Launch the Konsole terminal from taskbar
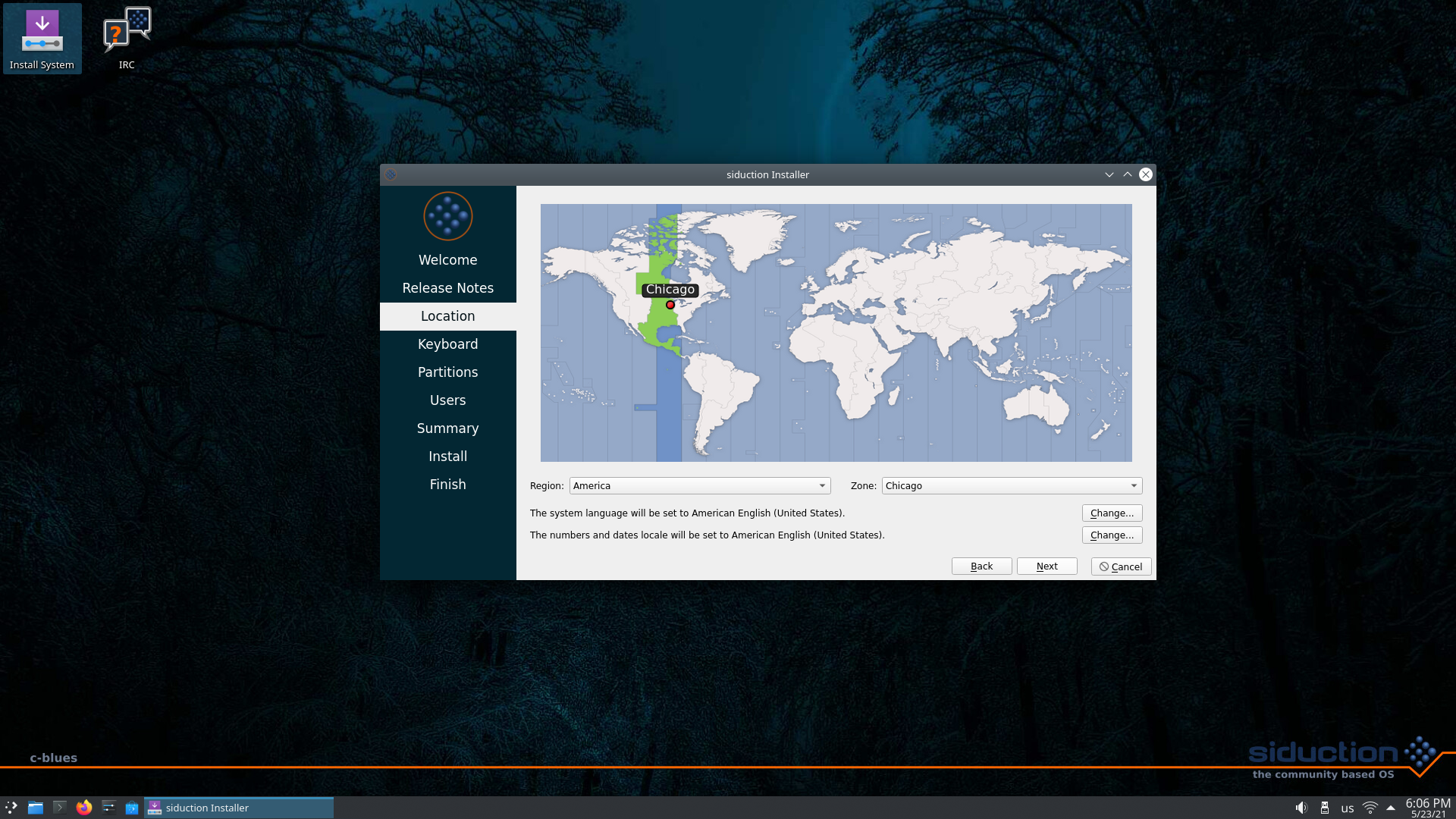 tap(60, 808)
